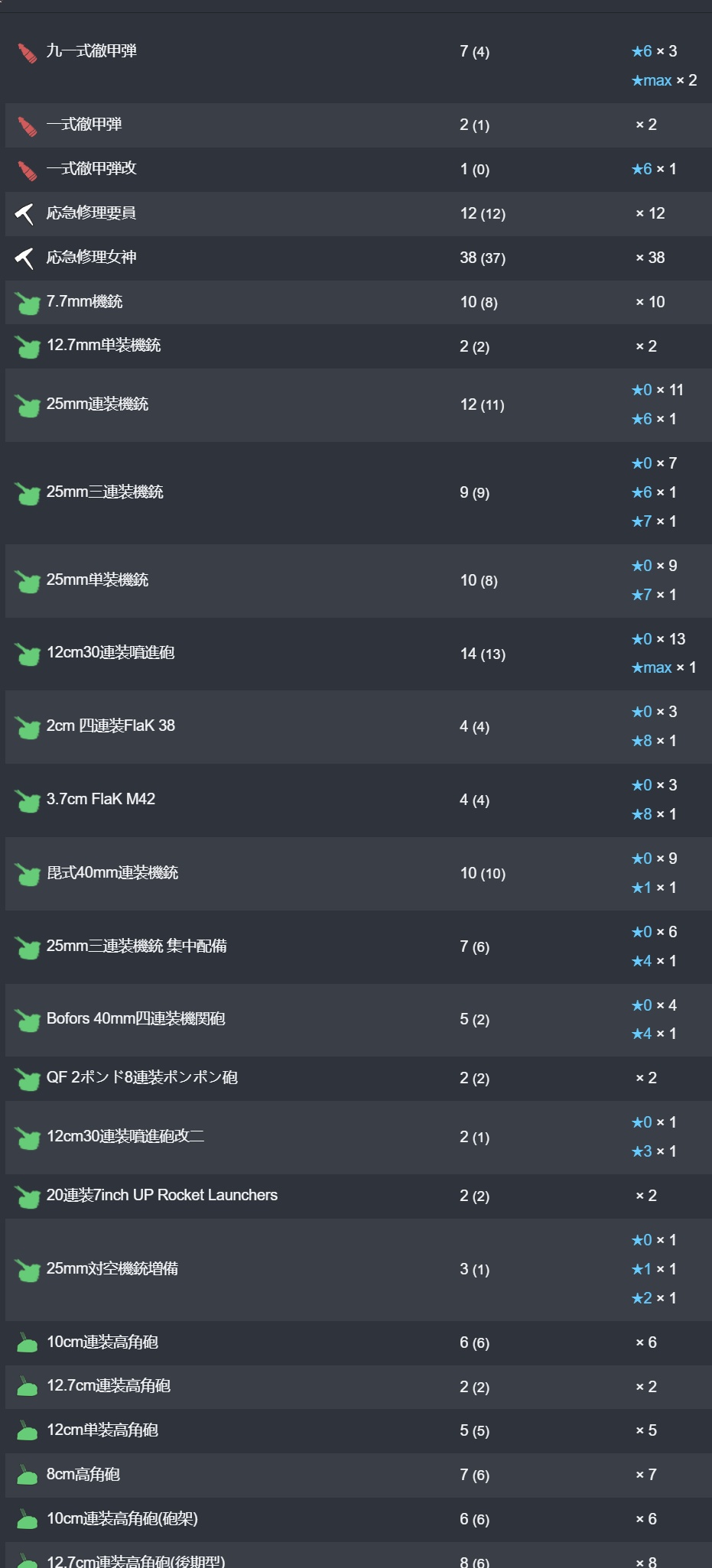
Task: Click the ★2 × 1 entry of 25mm対空機銃増備
Action: coord(654,1298)
